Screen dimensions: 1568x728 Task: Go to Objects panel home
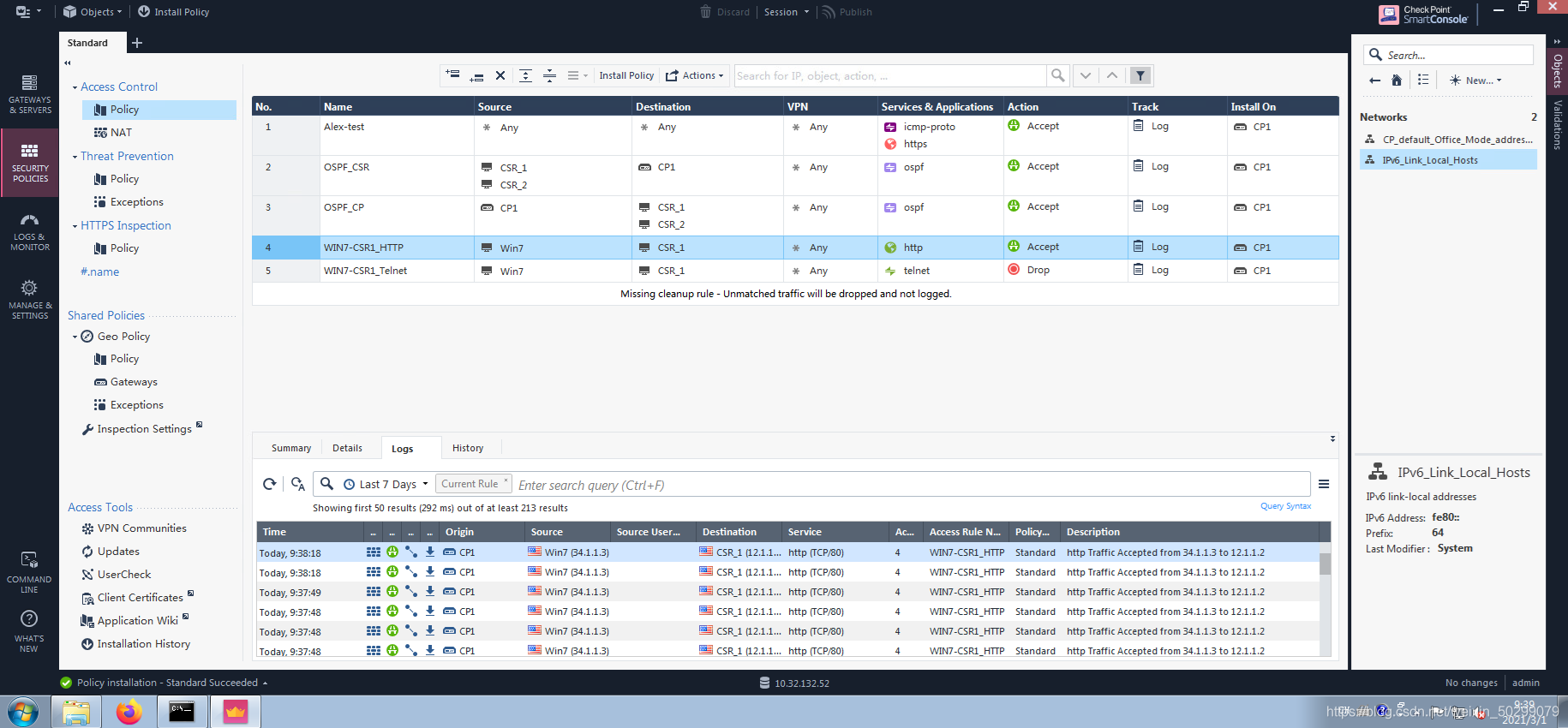(x=1397, y=81)
